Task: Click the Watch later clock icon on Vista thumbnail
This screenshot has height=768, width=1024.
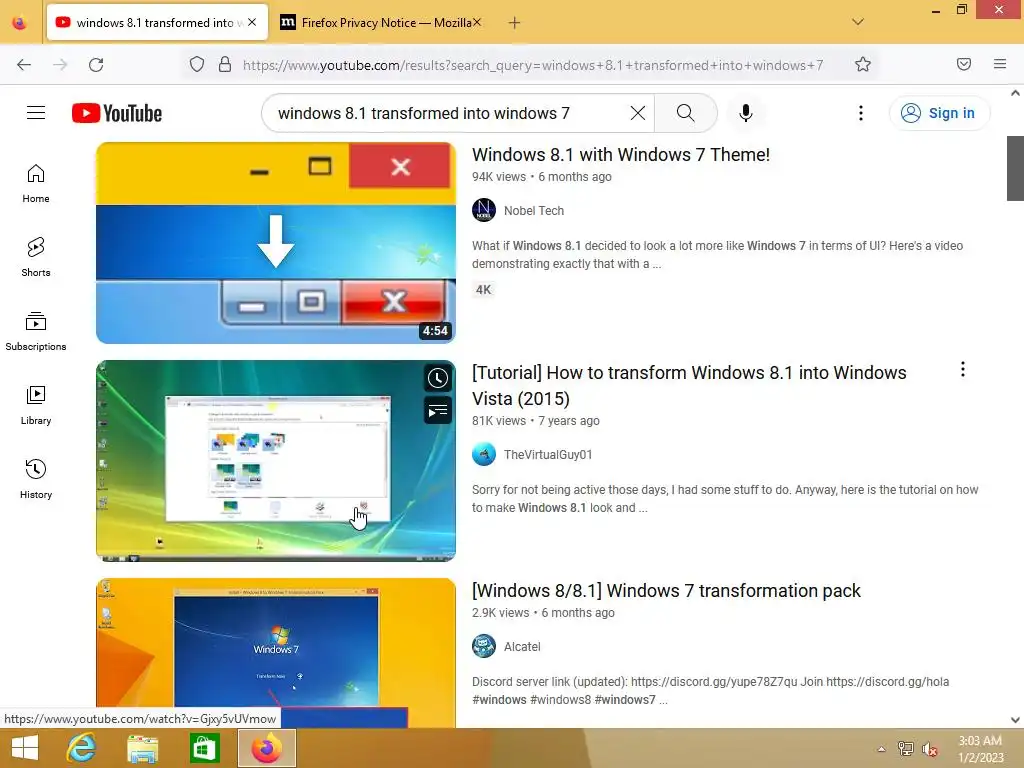Action: [438, 378]
